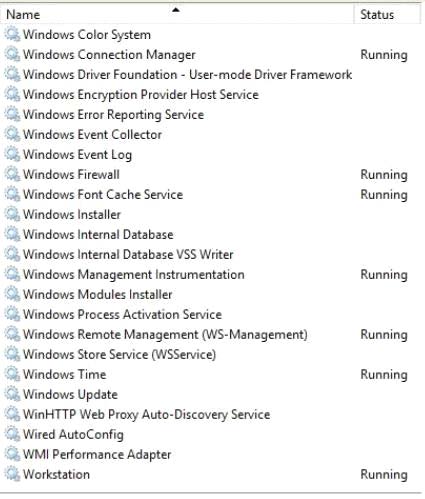
Task: Click the gear icon for Windows Time
Action: (12, 374)
